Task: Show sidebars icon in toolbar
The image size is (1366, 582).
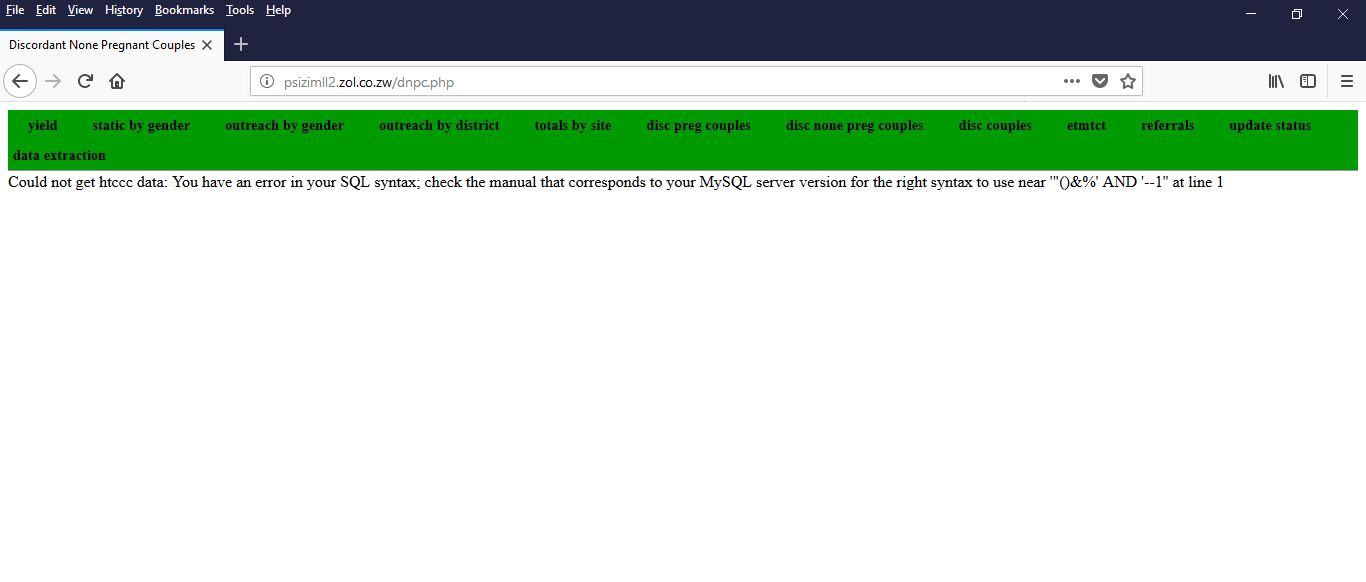Action: pos(1308,81)
